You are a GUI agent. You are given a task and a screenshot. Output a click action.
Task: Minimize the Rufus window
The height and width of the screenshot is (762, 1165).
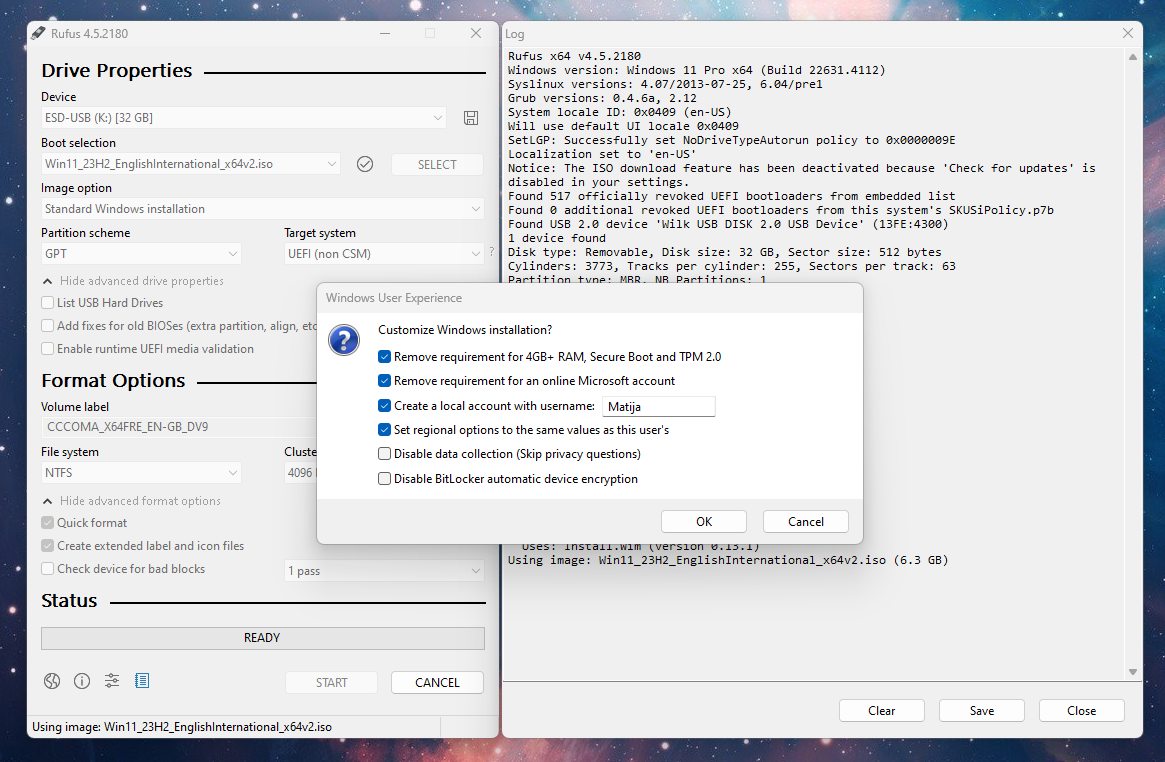point(385,33)
